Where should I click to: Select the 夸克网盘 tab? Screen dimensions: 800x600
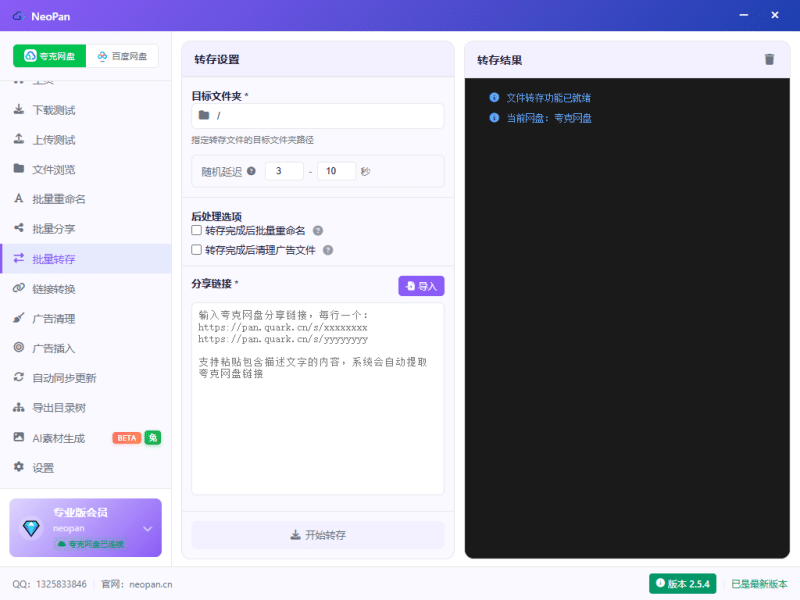click(x=50, y=56)
